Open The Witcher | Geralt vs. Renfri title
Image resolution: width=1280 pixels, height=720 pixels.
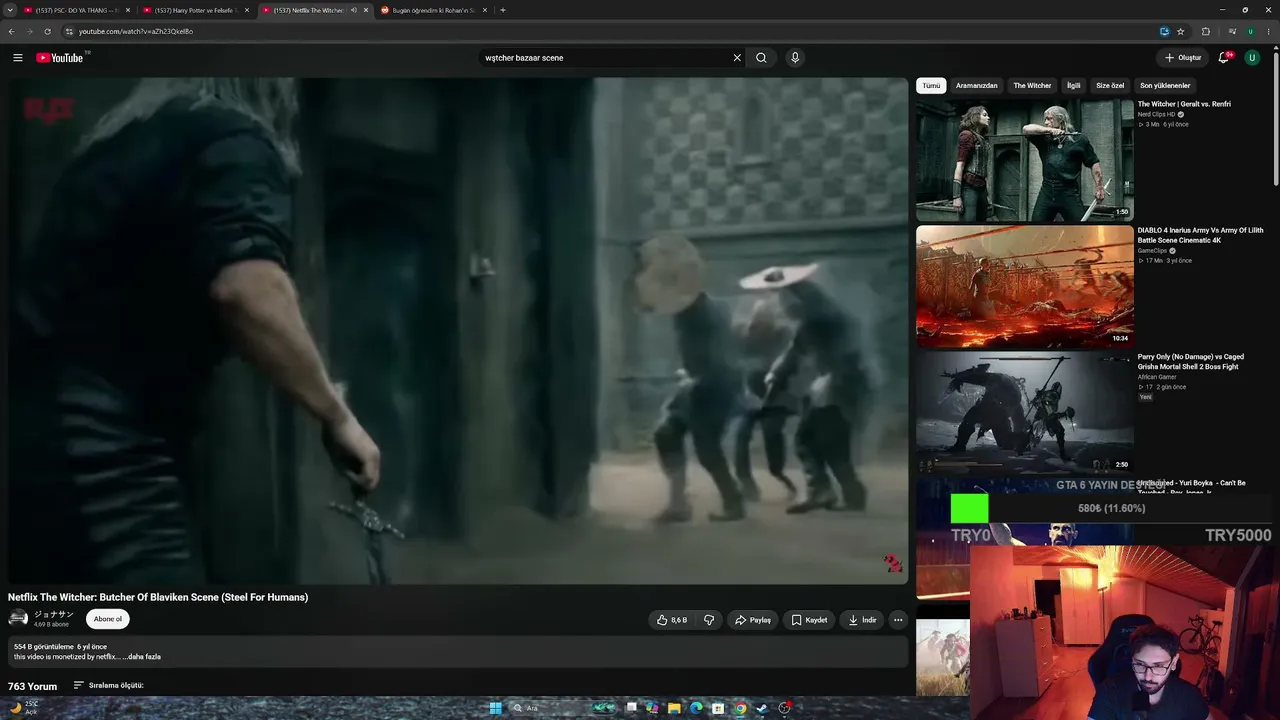[x=1184, y=104]
